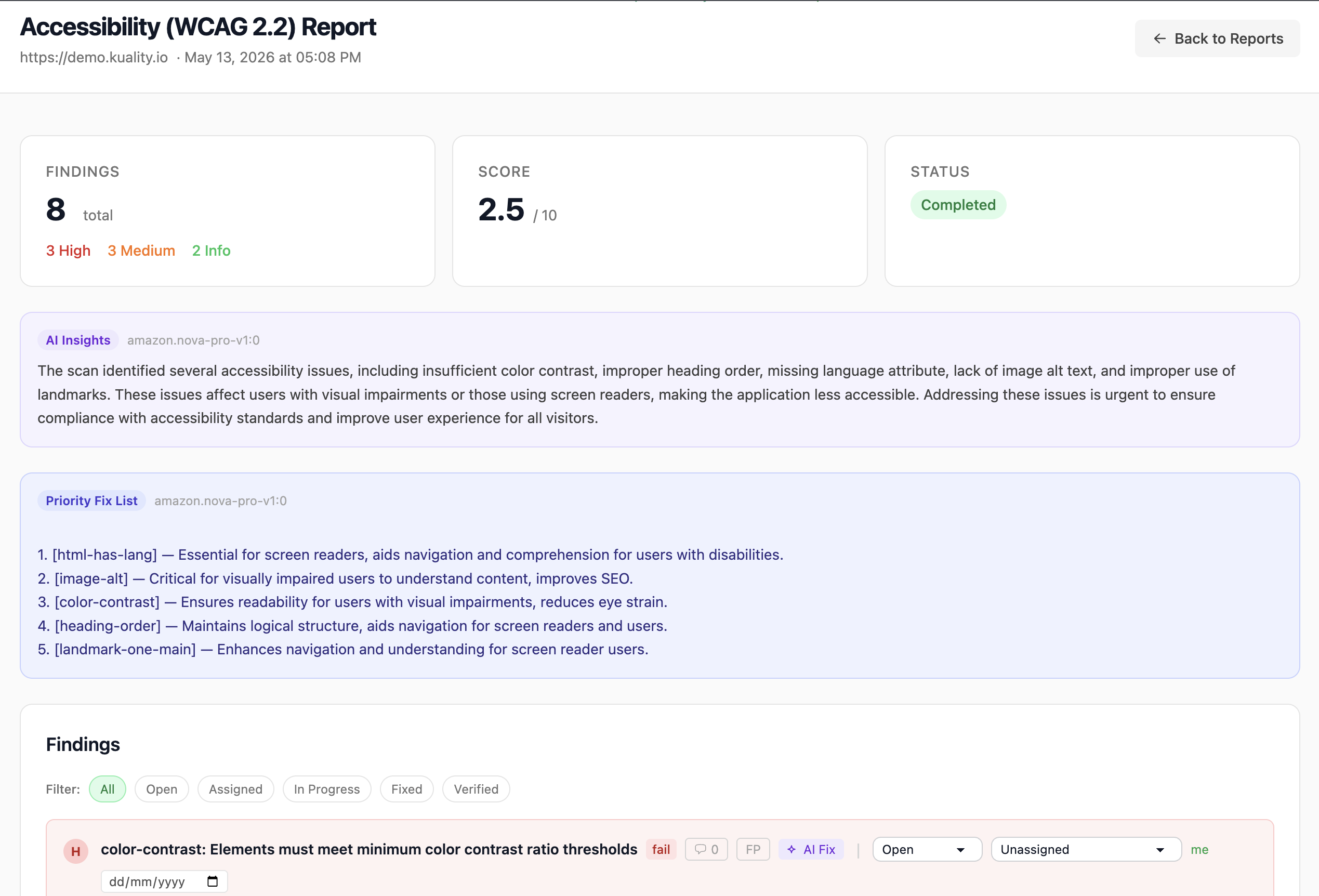Click the sparkle icon on AI Fix
Viewport: 1319px width, 896px height.
coord(791,849)
